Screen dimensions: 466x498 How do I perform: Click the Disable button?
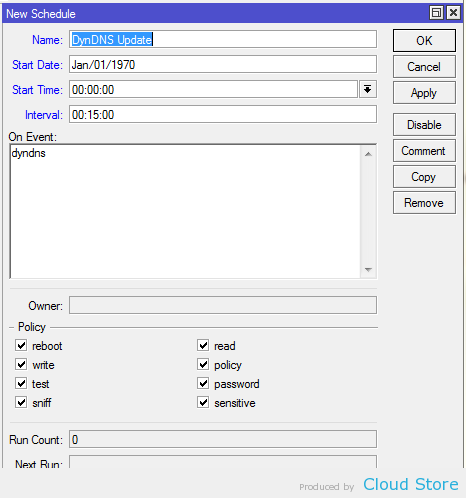(424, 125)
